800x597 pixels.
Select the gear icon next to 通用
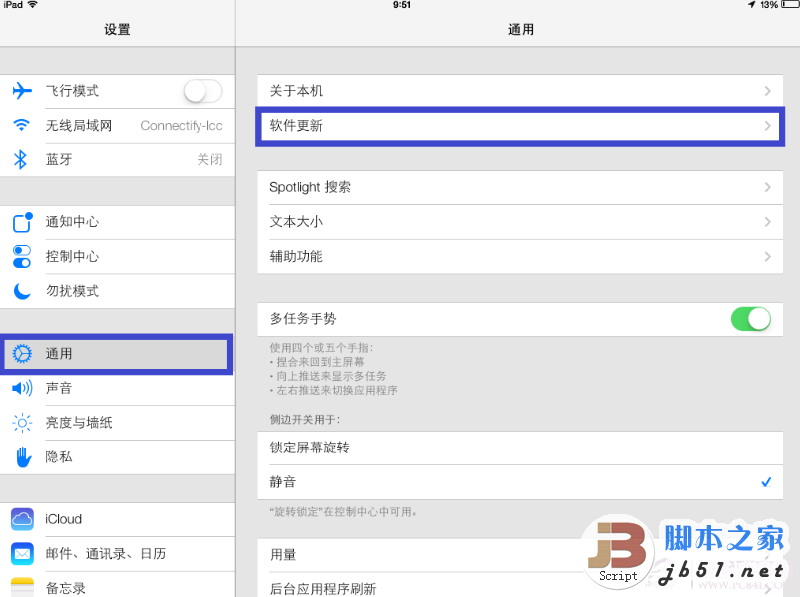[22, 354]
